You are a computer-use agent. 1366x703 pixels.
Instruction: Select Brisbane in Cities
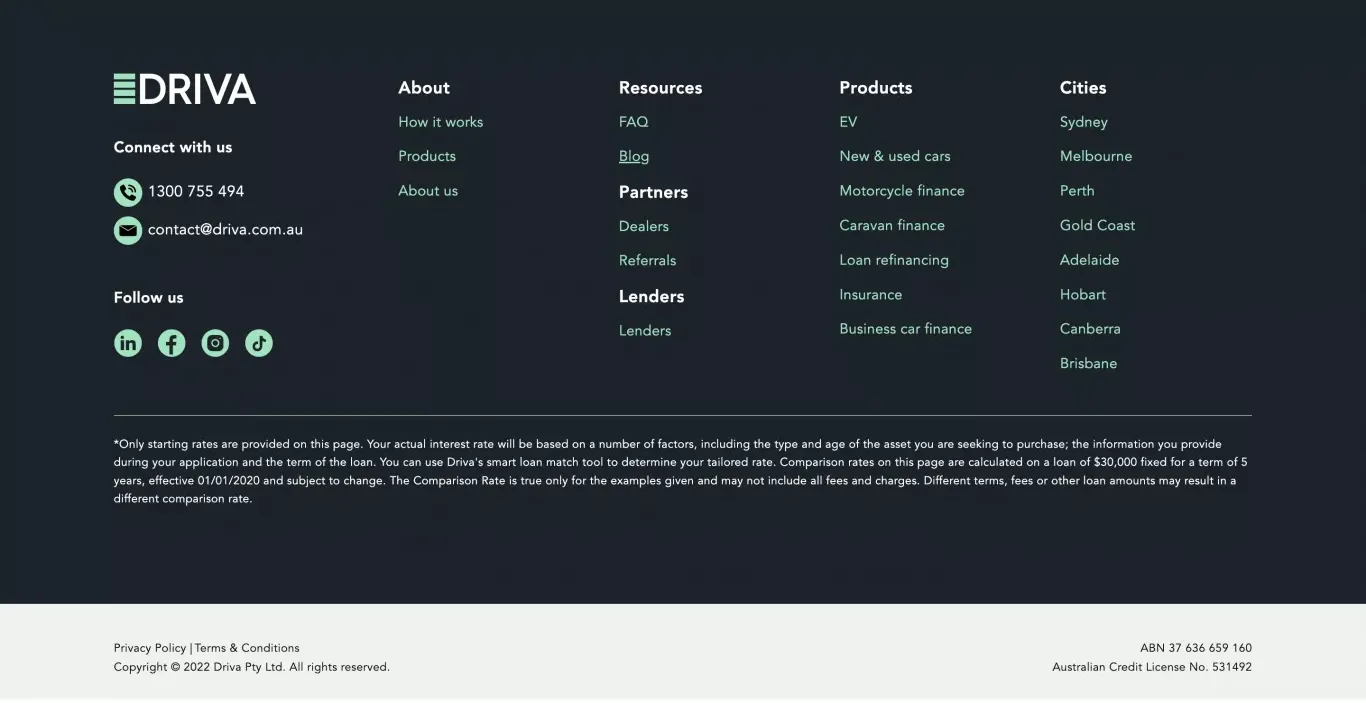[x=1089, y=363]
